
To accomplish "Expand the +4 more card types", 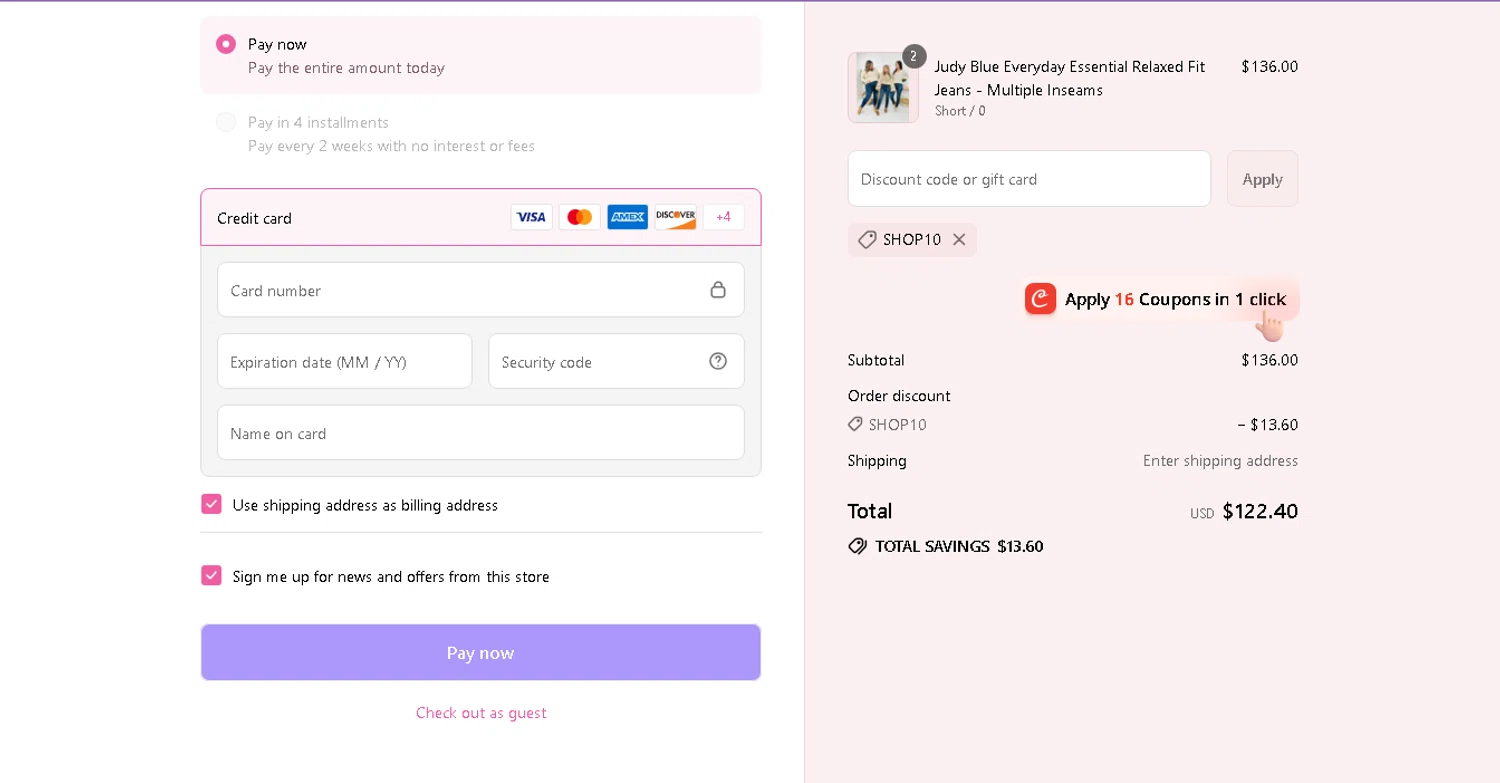I will tap(723, 217).
